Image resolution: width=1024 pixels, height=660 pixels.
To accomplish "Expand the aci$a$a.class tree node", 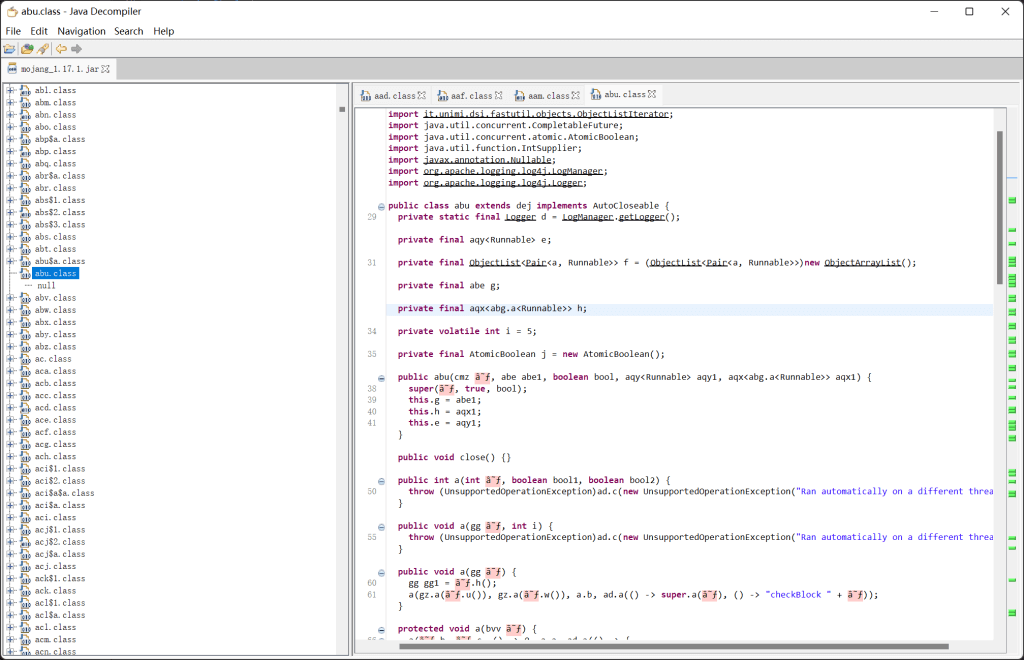I will tap(10, 493).
